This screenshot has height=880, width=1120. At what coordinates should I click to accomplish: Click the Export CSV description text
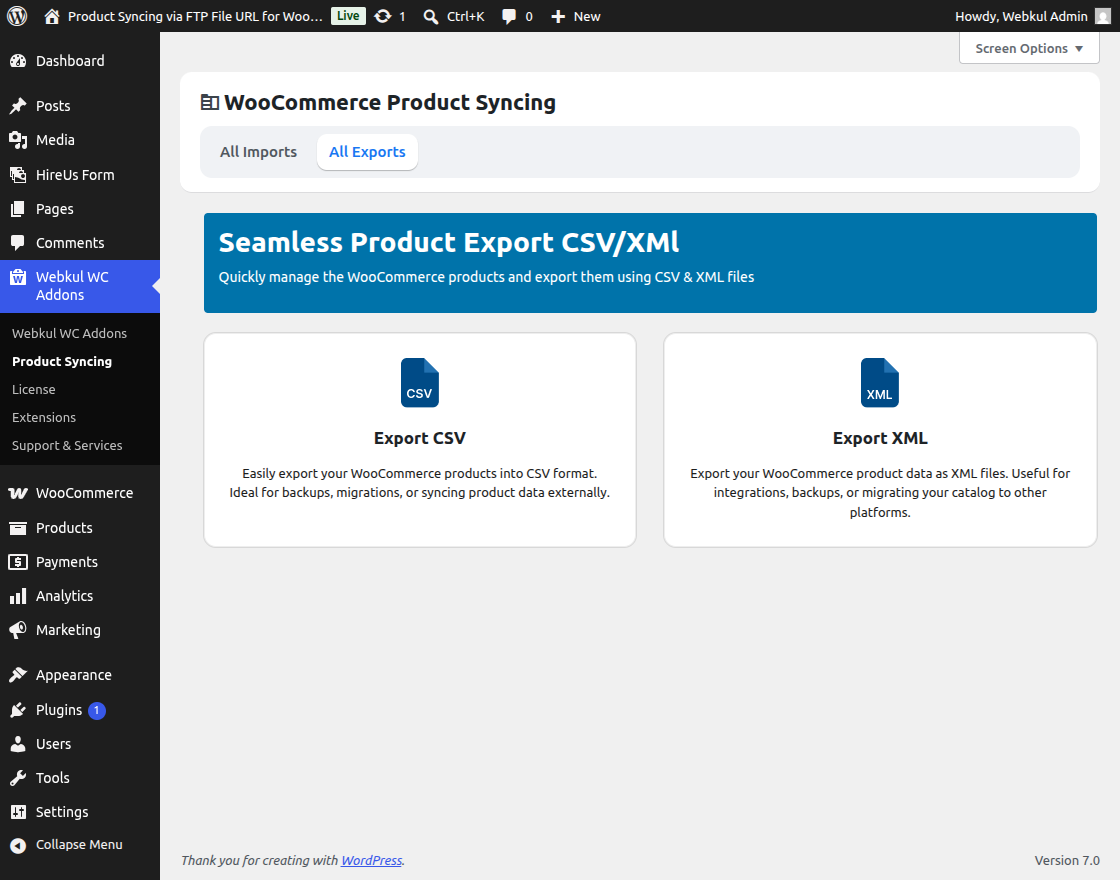pos(420,483)
